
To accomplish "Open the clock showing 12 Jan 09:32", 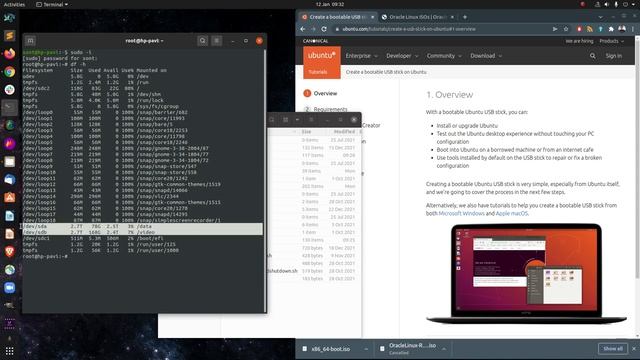I will (x=330, y=4).
